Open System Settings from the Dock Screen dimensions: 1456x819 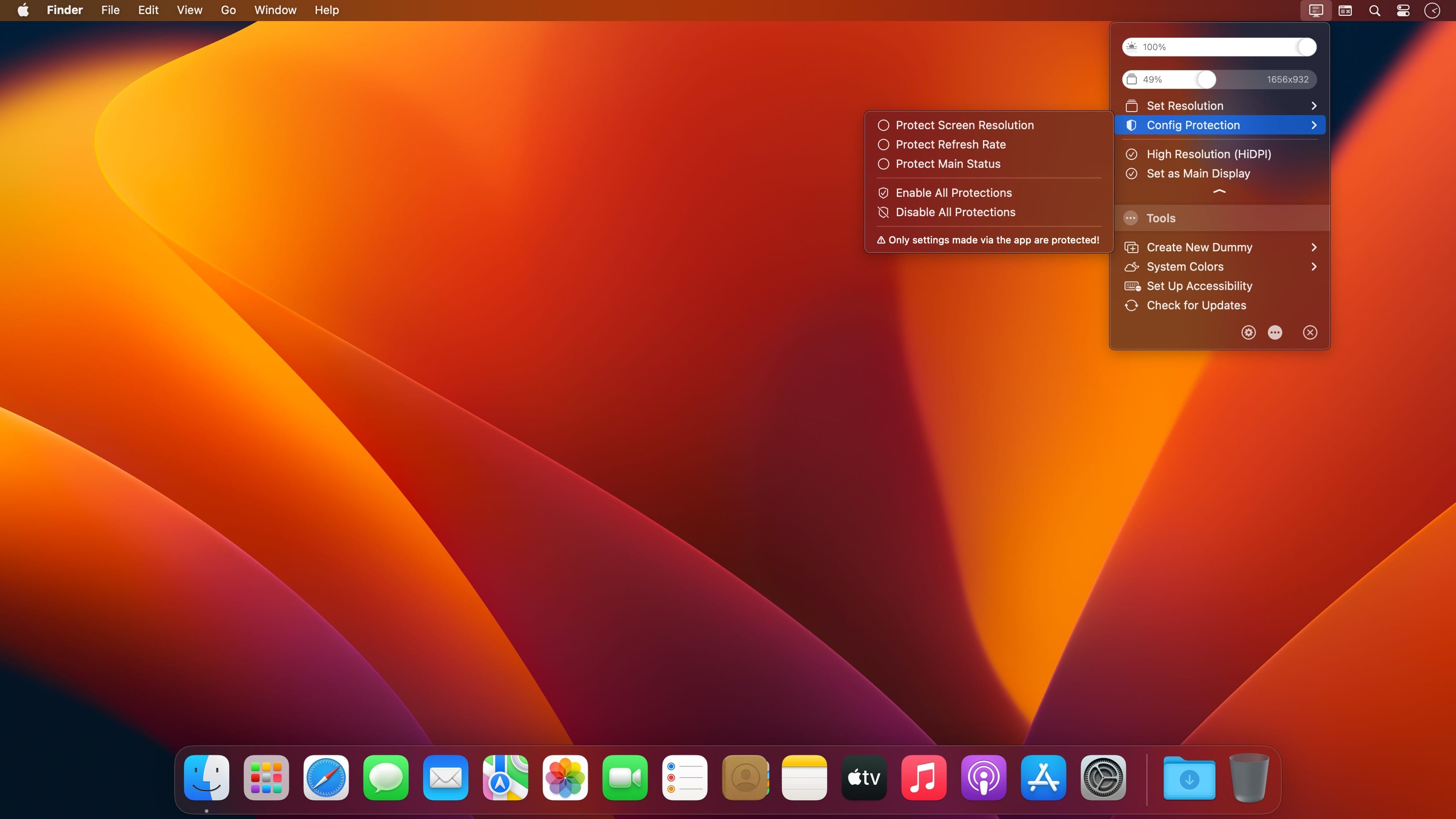[1103, 778]
